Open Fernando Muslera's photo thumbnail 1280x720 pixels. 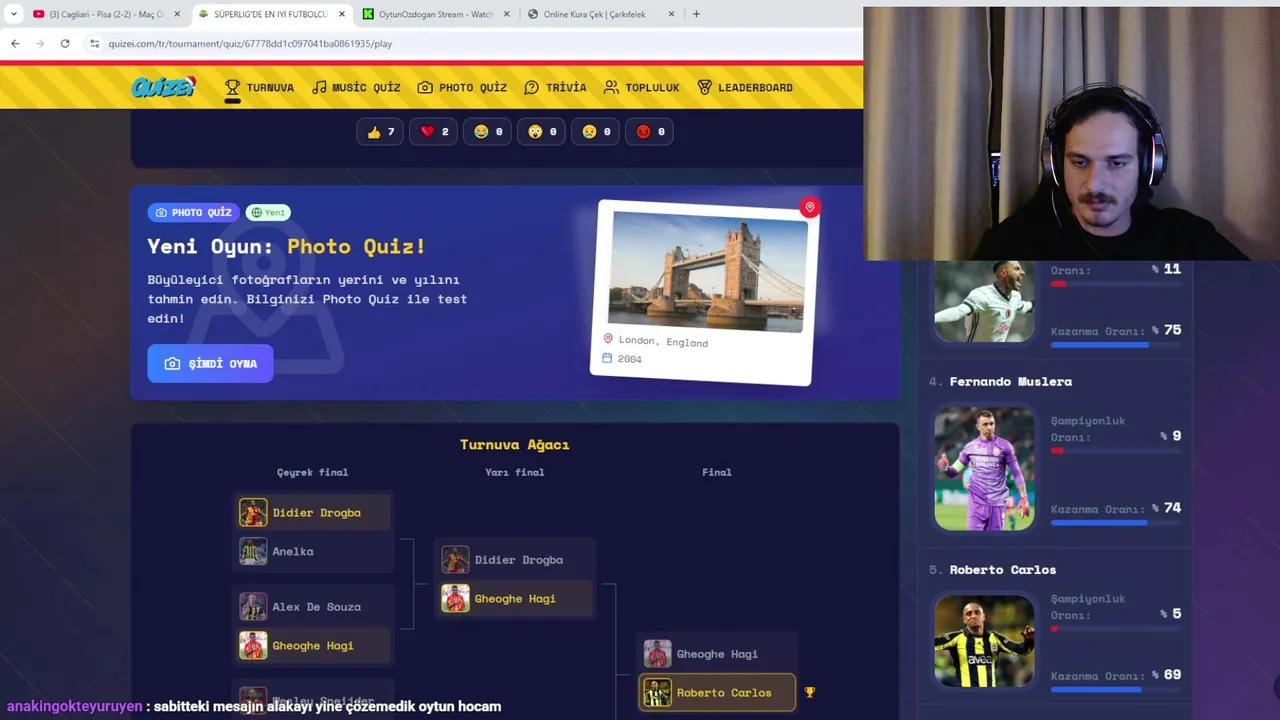tap(984, 468)
